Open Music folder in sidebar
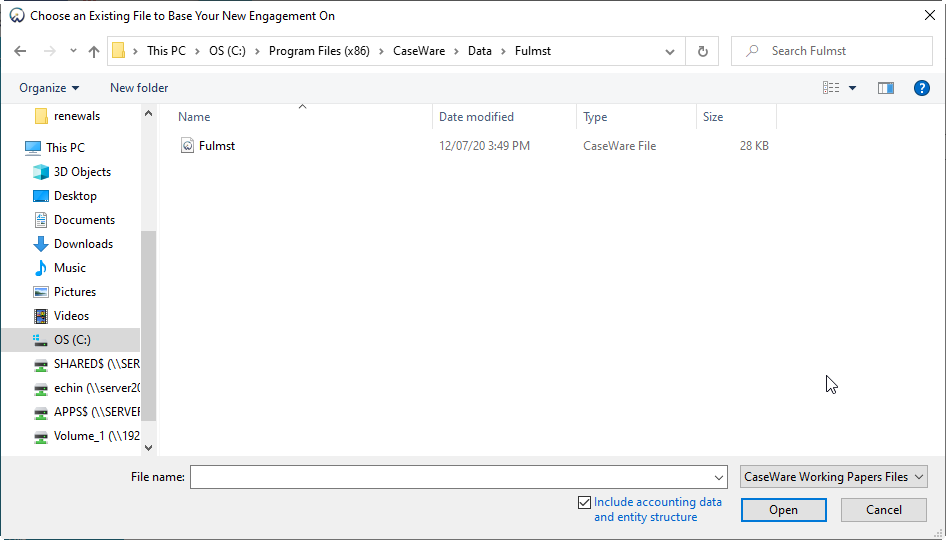This screenshot has height=540, width=946. (59, 268)
